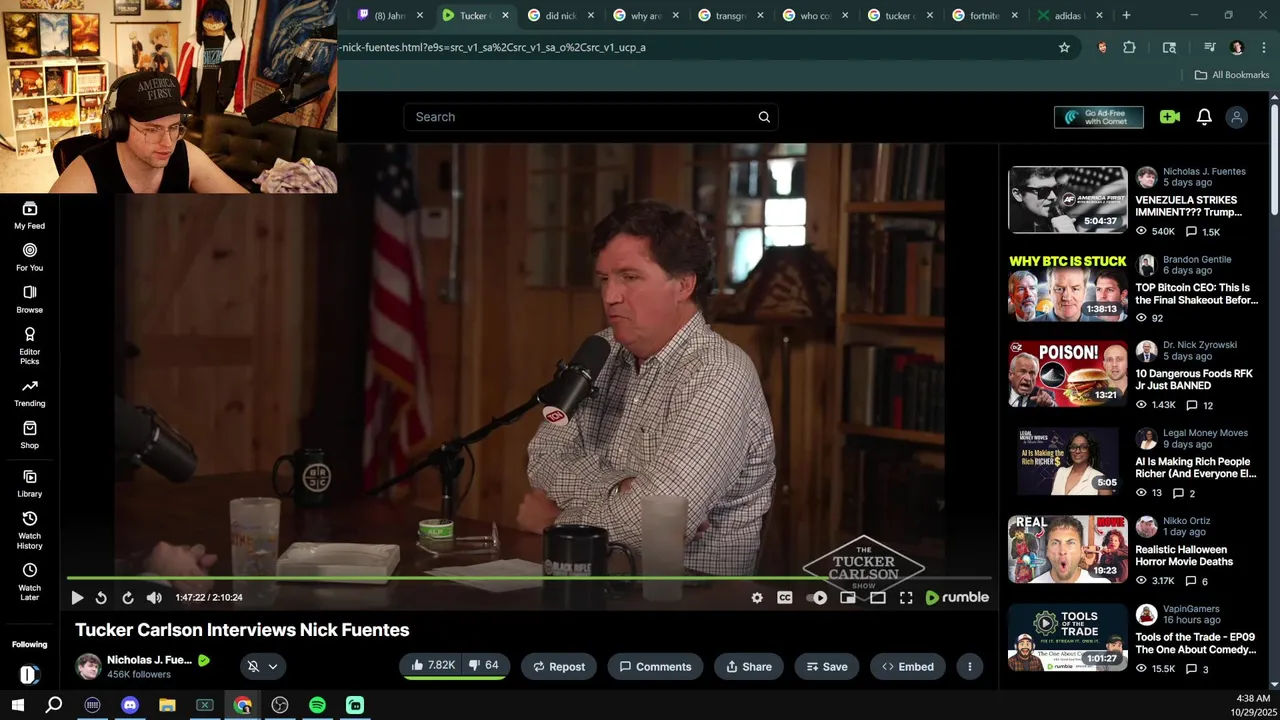This screenshot has width=1280, height=720.
Task: Enable picture-in-picture mode
Action: [848, 598]
